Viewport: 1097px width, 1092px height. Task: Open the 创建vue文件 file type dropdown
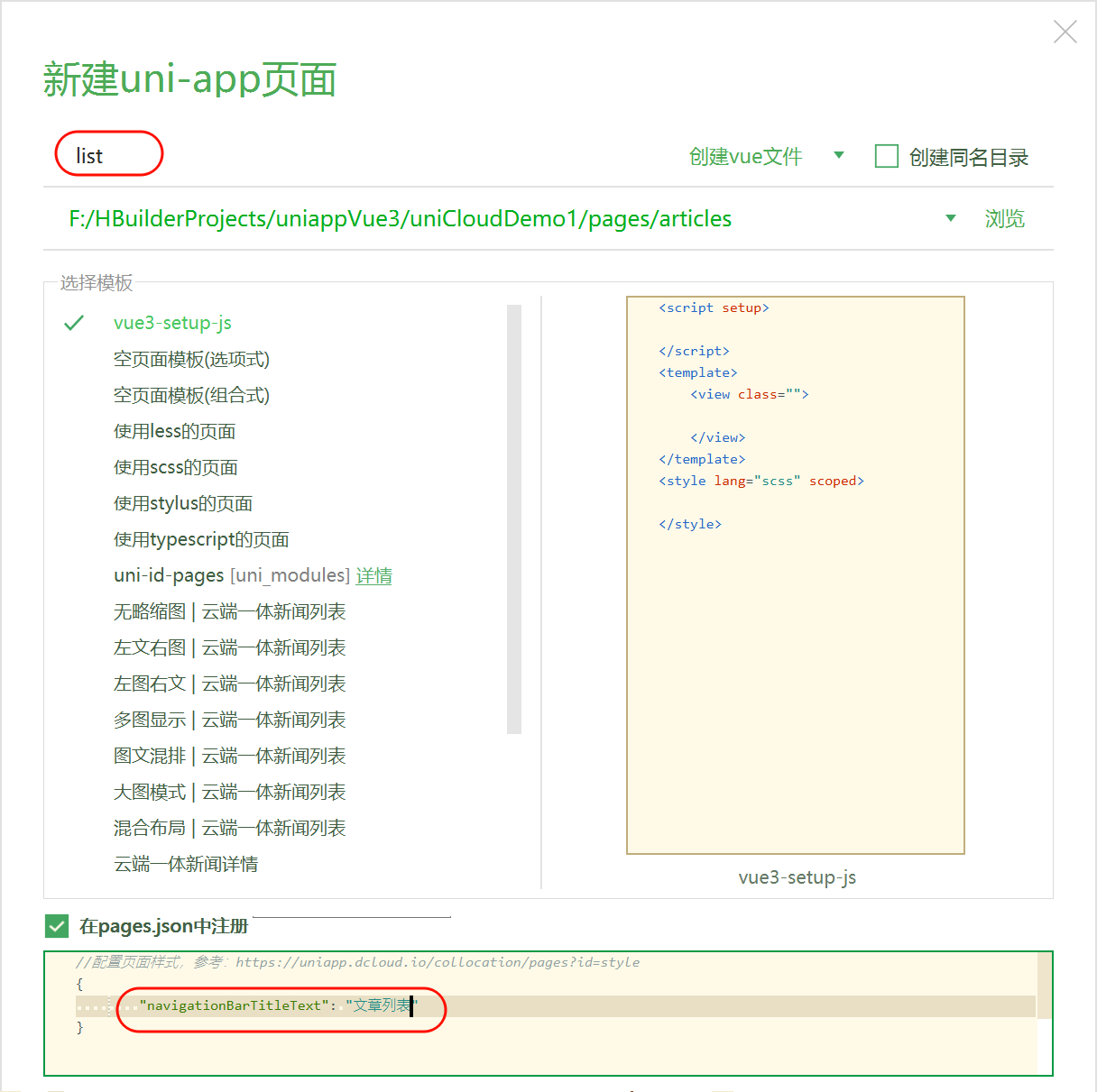tap(839, 156)
